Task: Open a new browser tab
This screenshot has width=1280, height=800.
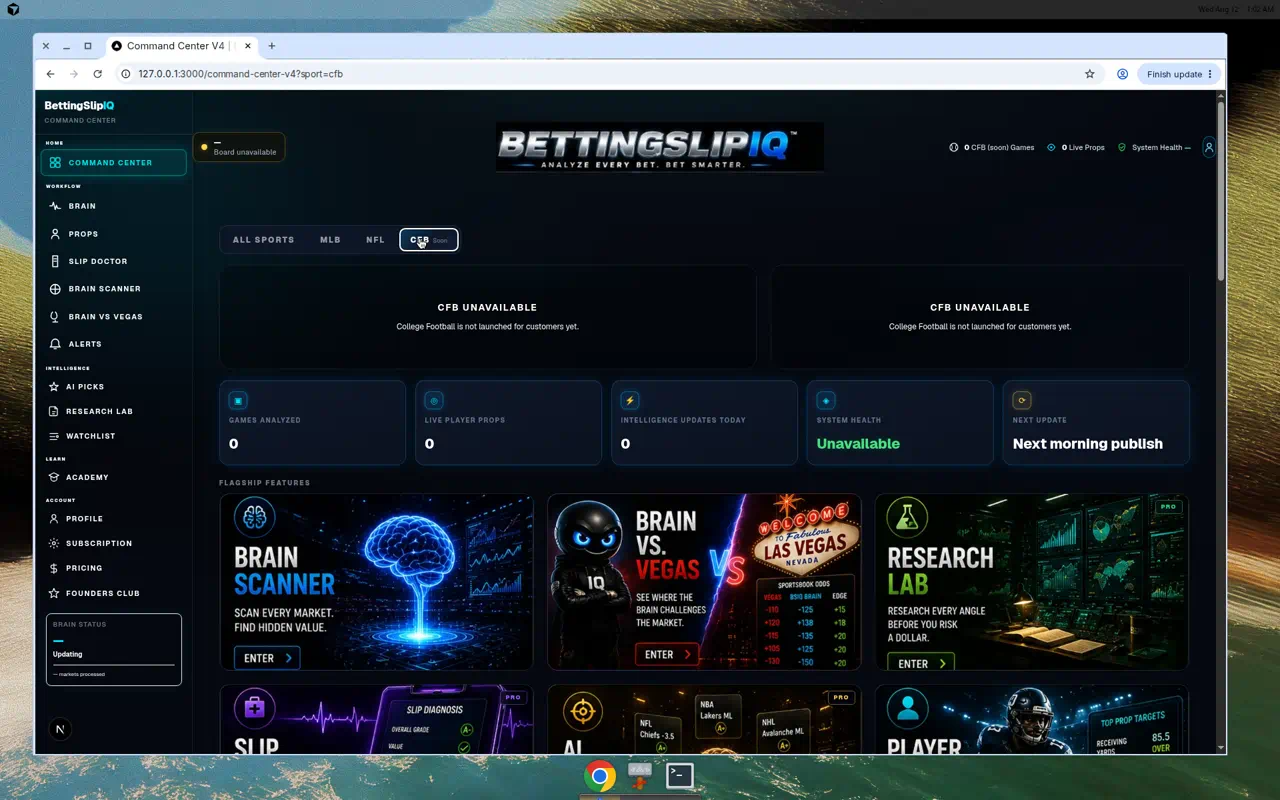Action: point(272,46)
